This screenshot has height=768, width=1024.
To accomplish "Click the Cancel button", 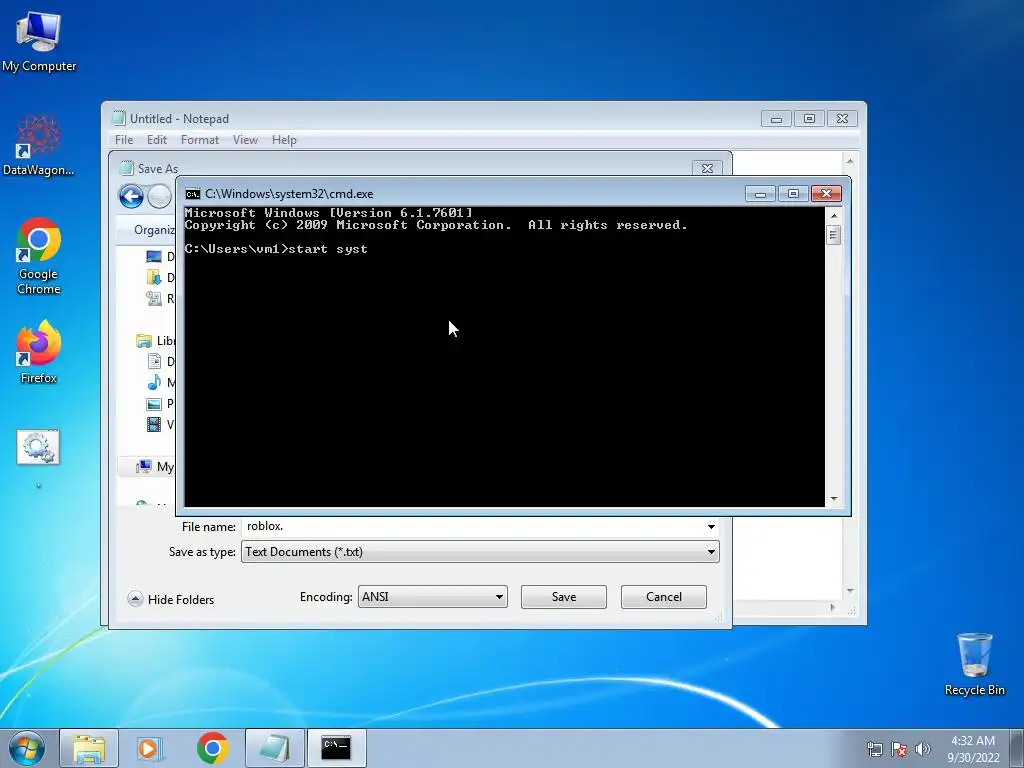I will click(x=664, y=597).
